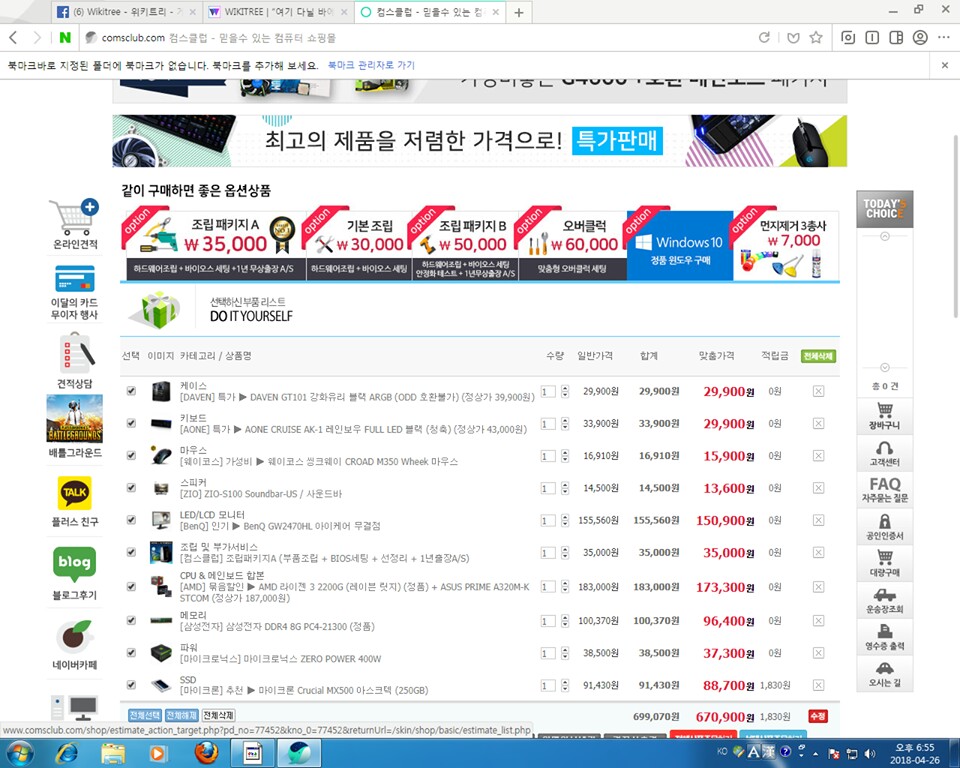This screenshot has height=768, width=960.
Task: Adjust quantity stepper for 메모리 row
Action: tap(564, 621)
